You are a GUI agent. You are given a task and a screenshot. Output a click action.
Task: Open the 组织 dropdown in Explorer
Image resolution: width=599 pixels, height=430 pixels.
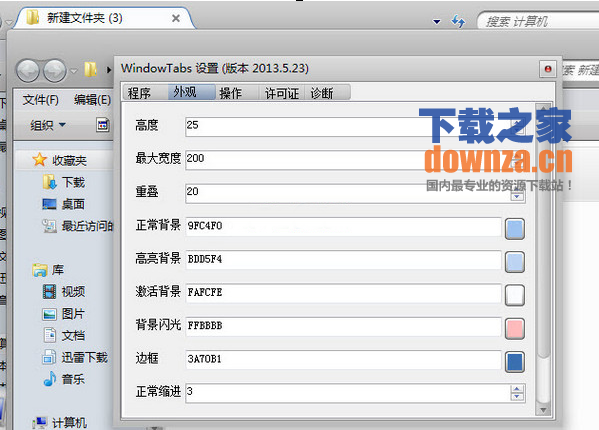(48, 125)
